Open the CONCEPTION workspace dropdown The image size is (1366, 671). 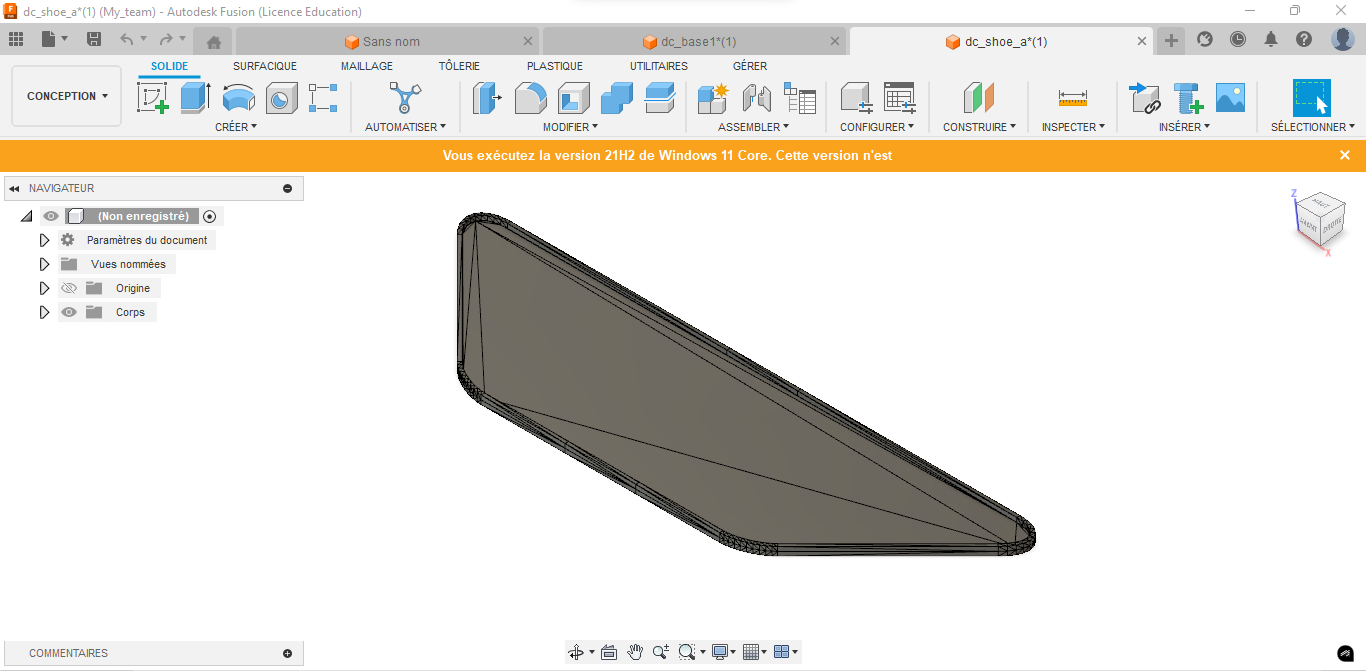pos(67,96)
